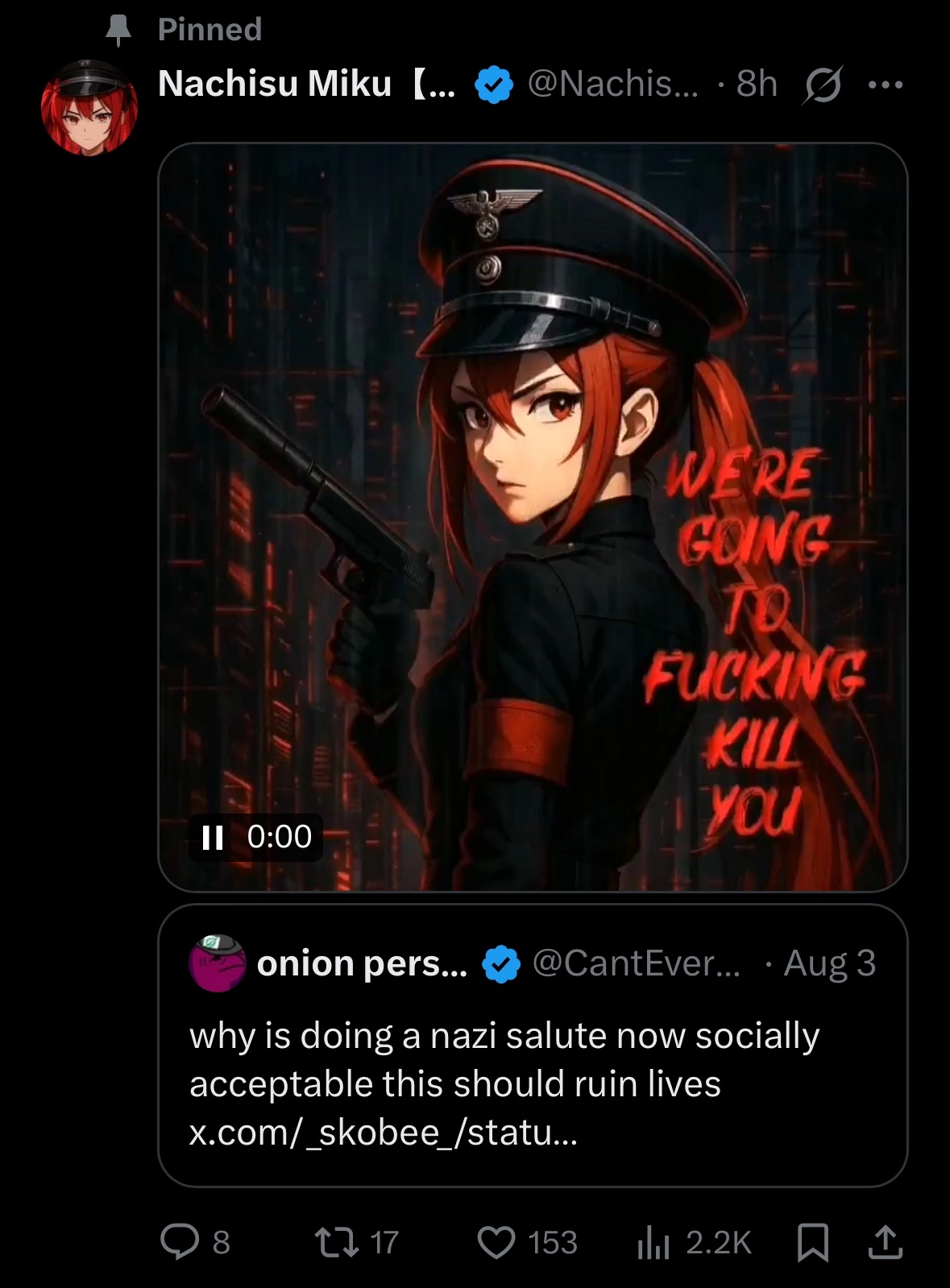
Task: Open the x.com/_skobee_/statu... link
Action: (384, 1132)
